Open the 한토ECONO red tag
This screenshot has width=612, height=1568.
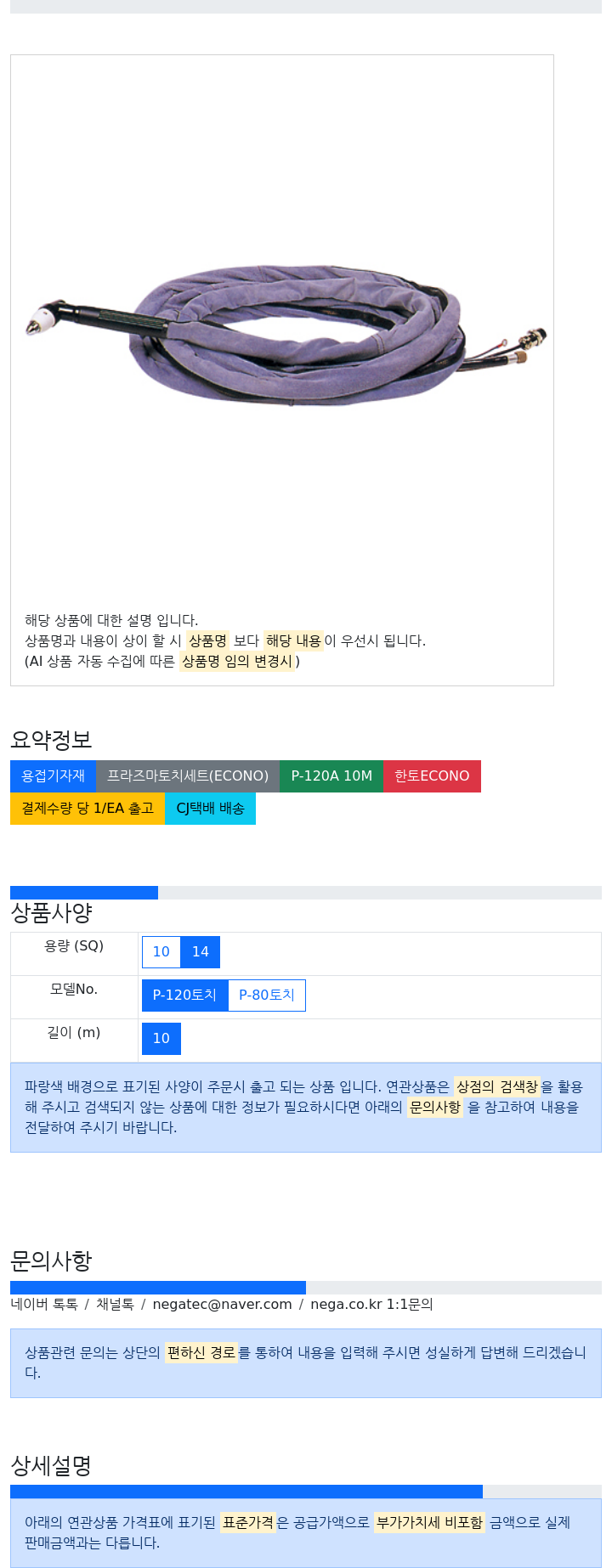click(432, 776)
